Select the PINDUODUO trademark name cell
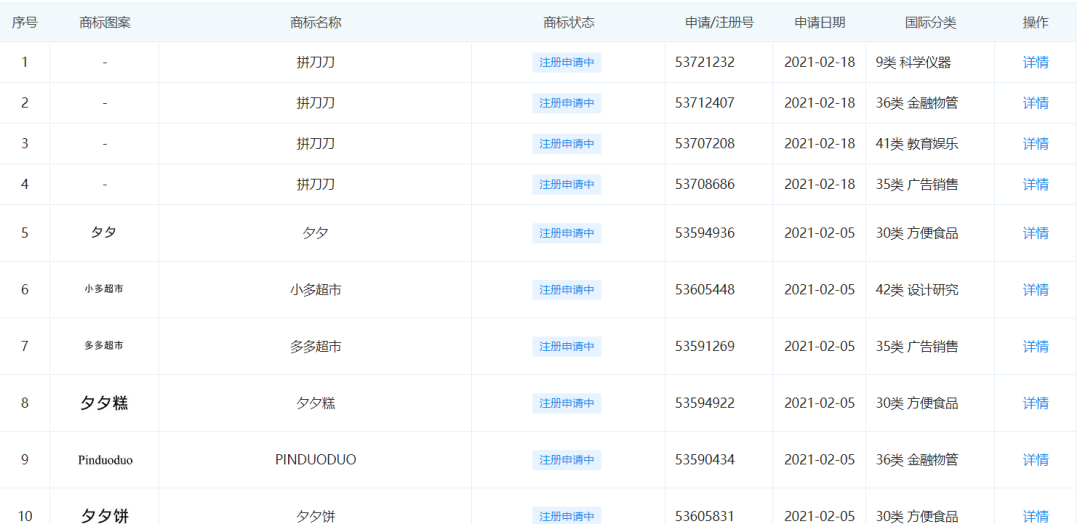This screenshot has width=1080, height=524. (315, 460)
